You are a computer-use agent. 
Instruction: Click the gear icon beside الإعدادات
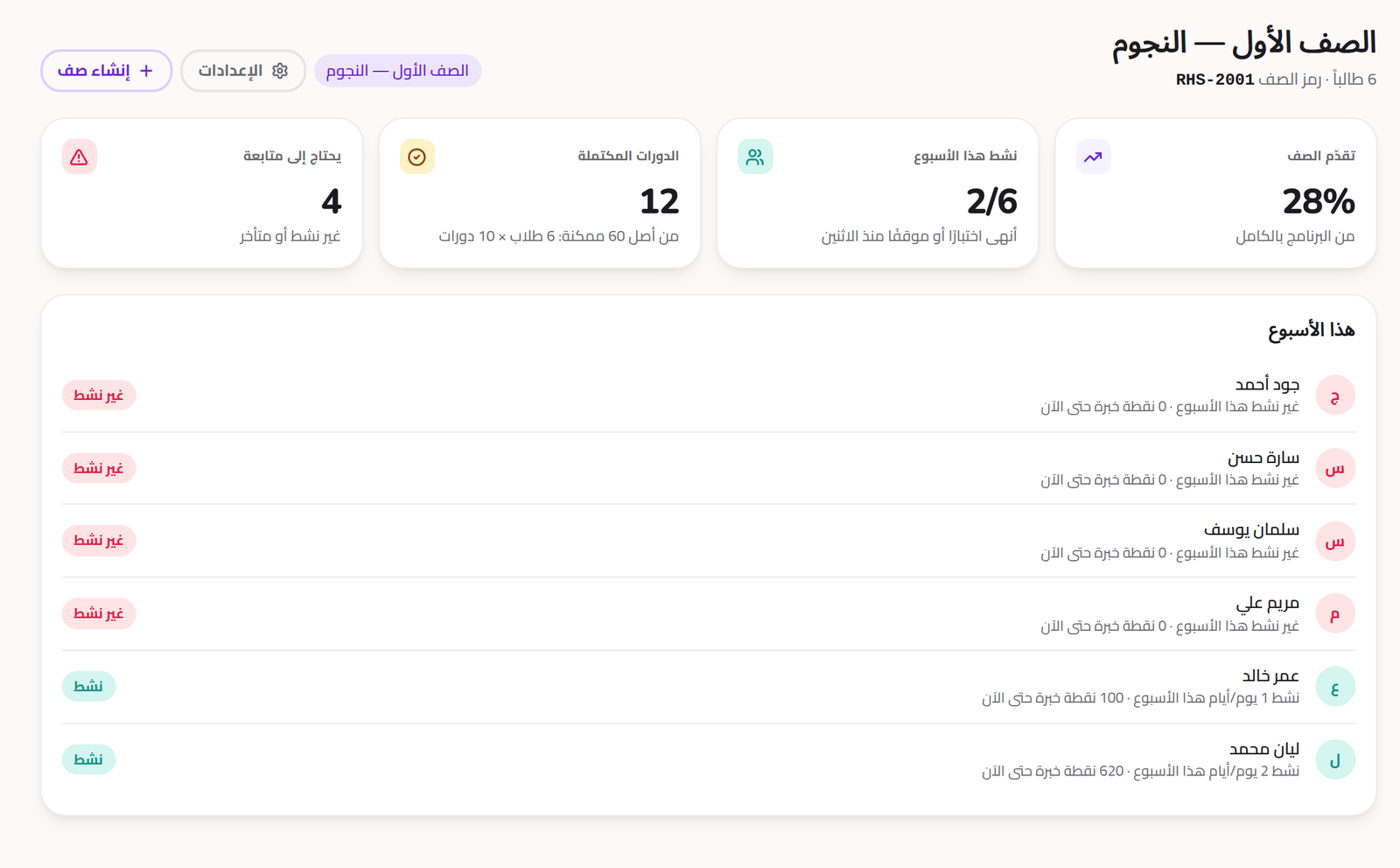coord(280,71)
